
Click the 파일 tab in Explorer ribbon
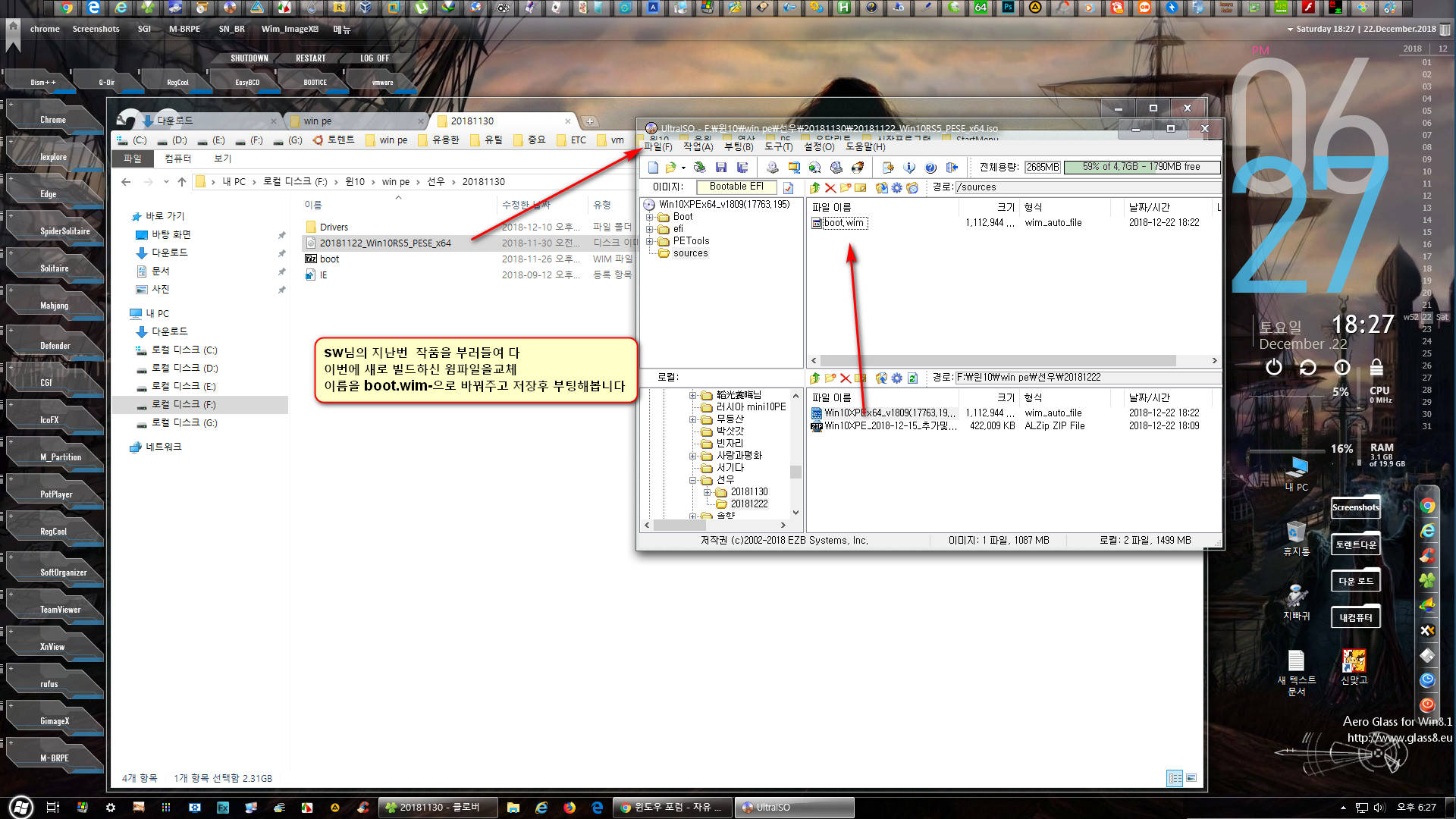coord(132,158)
